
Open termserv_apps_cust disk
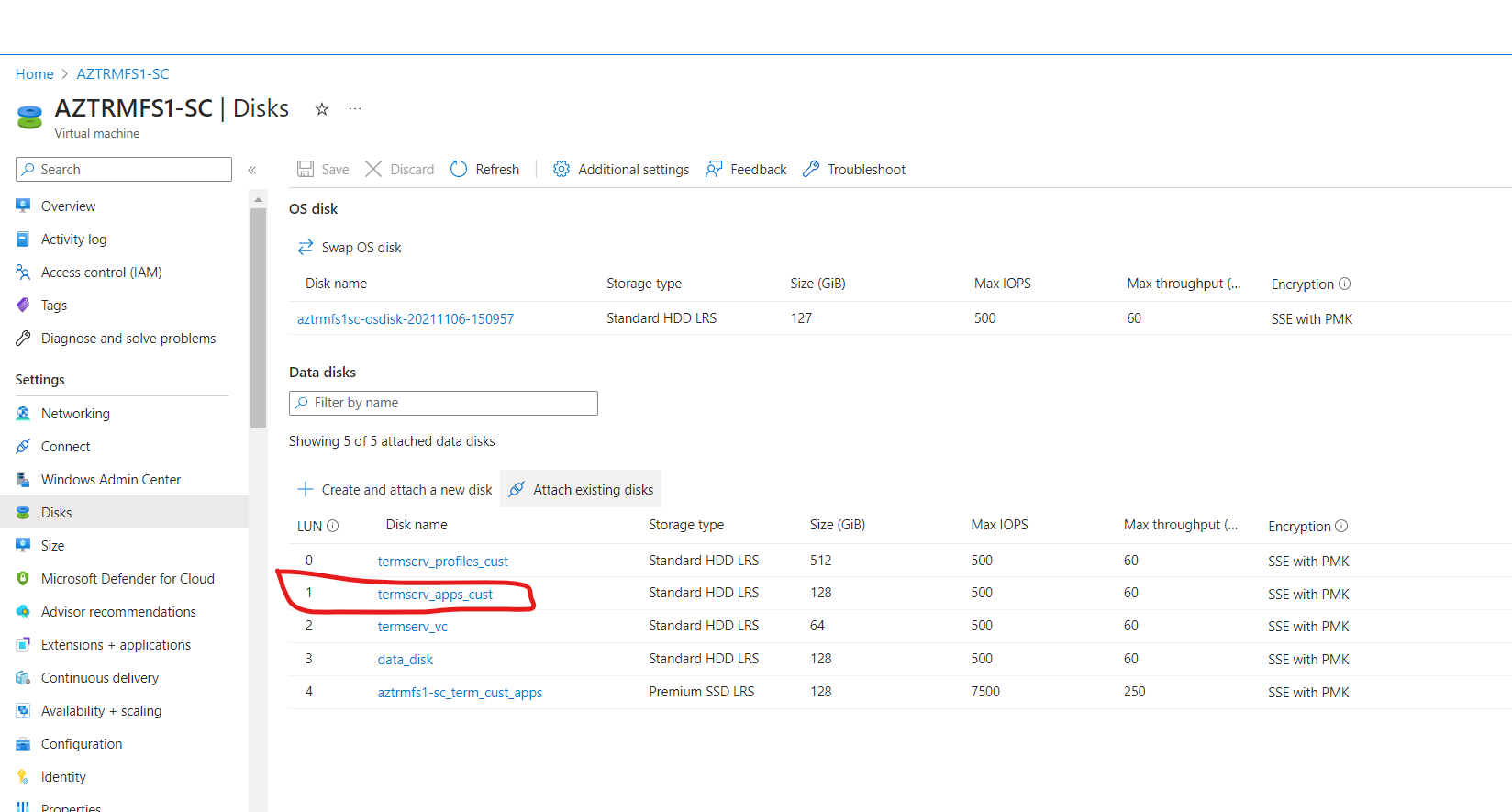pos(435,595)
